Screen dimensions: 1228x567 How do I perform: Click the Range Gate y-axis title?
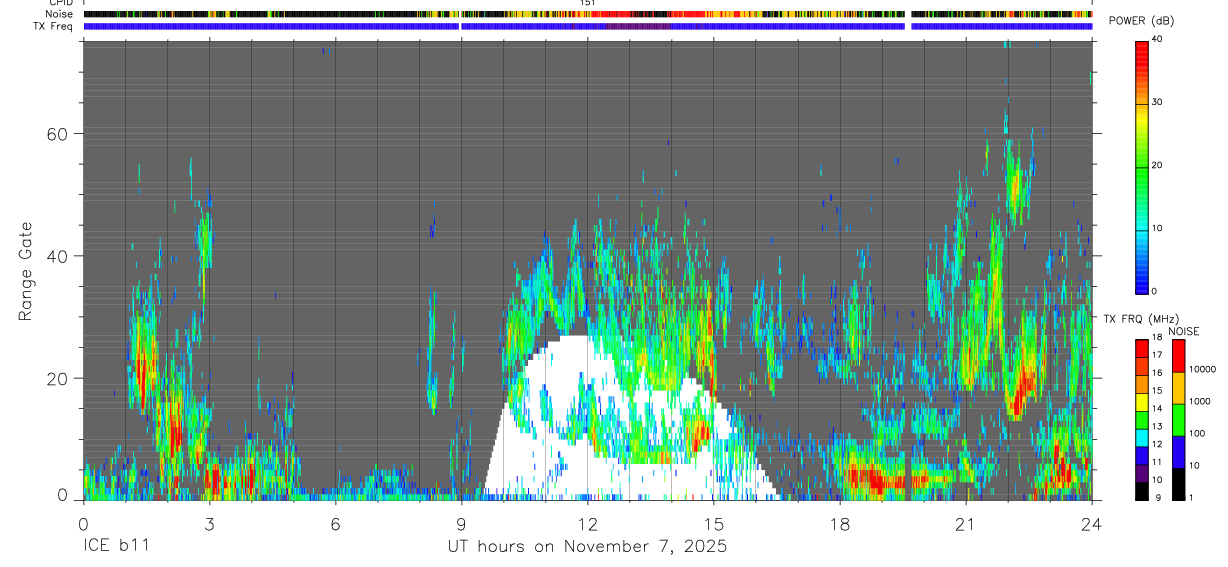[26, 271]
